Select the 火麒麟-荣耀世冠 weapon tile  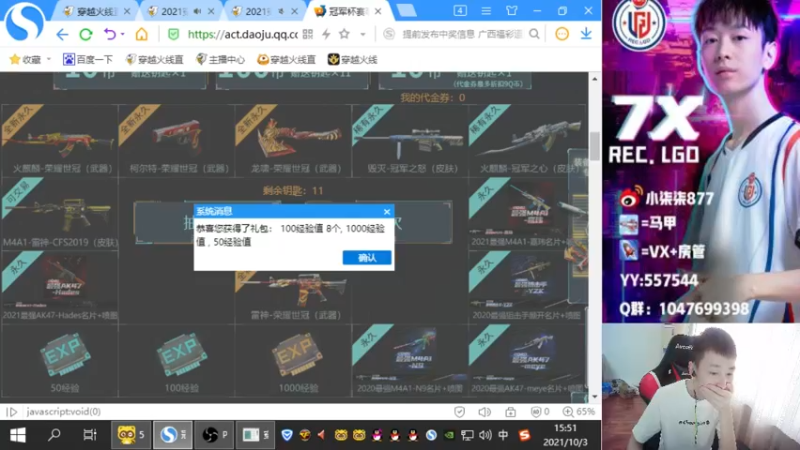(x=60, y=140)
